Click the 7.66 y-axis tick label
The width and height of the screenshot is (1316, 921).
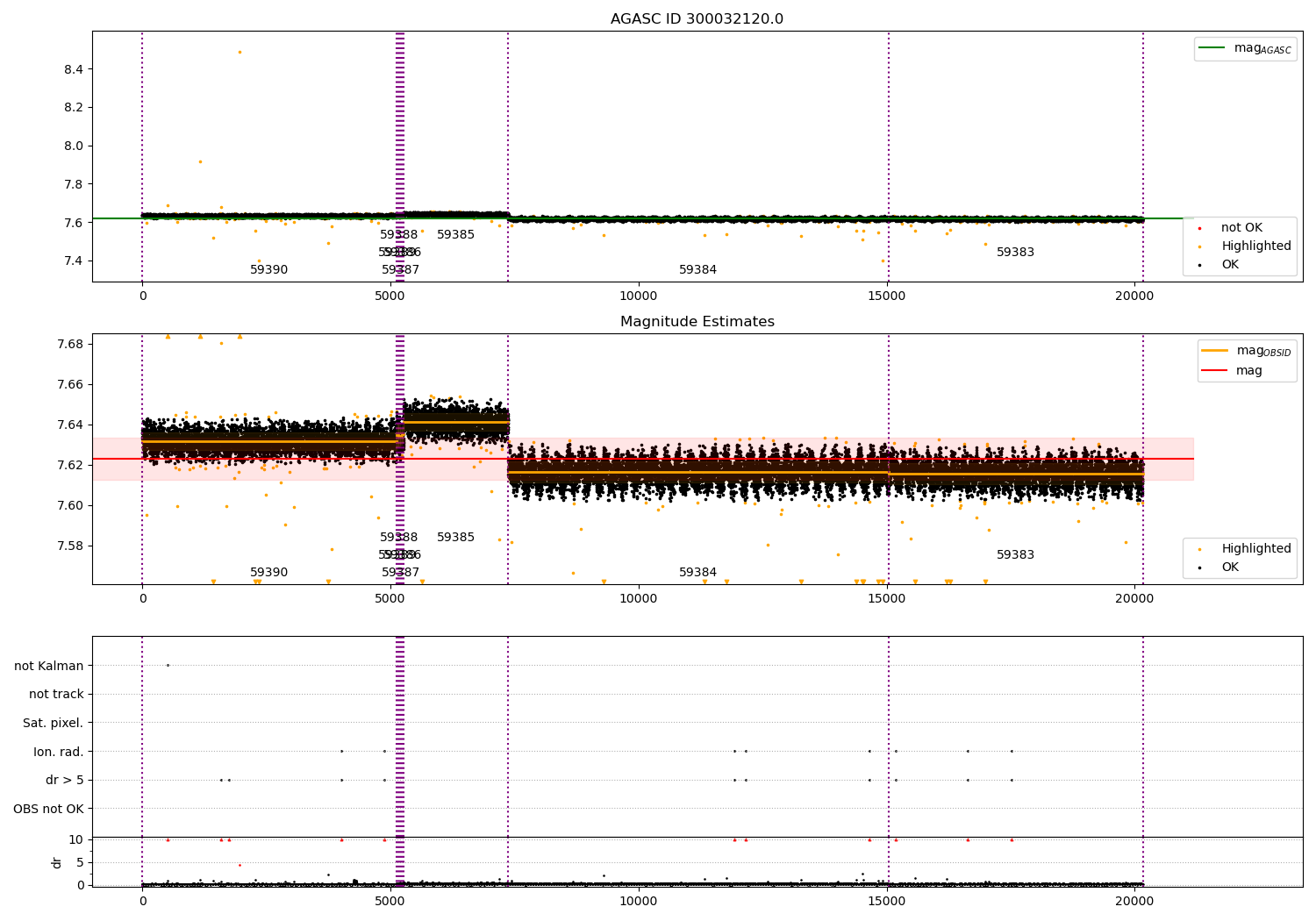[70, 384]
